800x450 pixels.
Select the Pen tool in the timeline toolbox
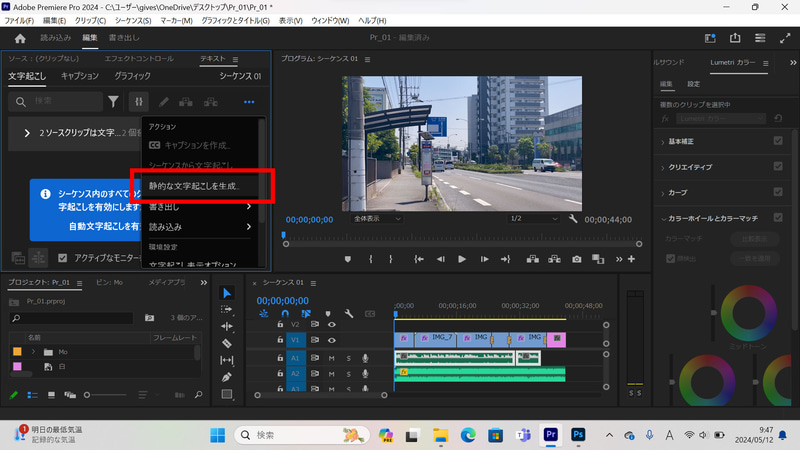click(x=227, y=377)
